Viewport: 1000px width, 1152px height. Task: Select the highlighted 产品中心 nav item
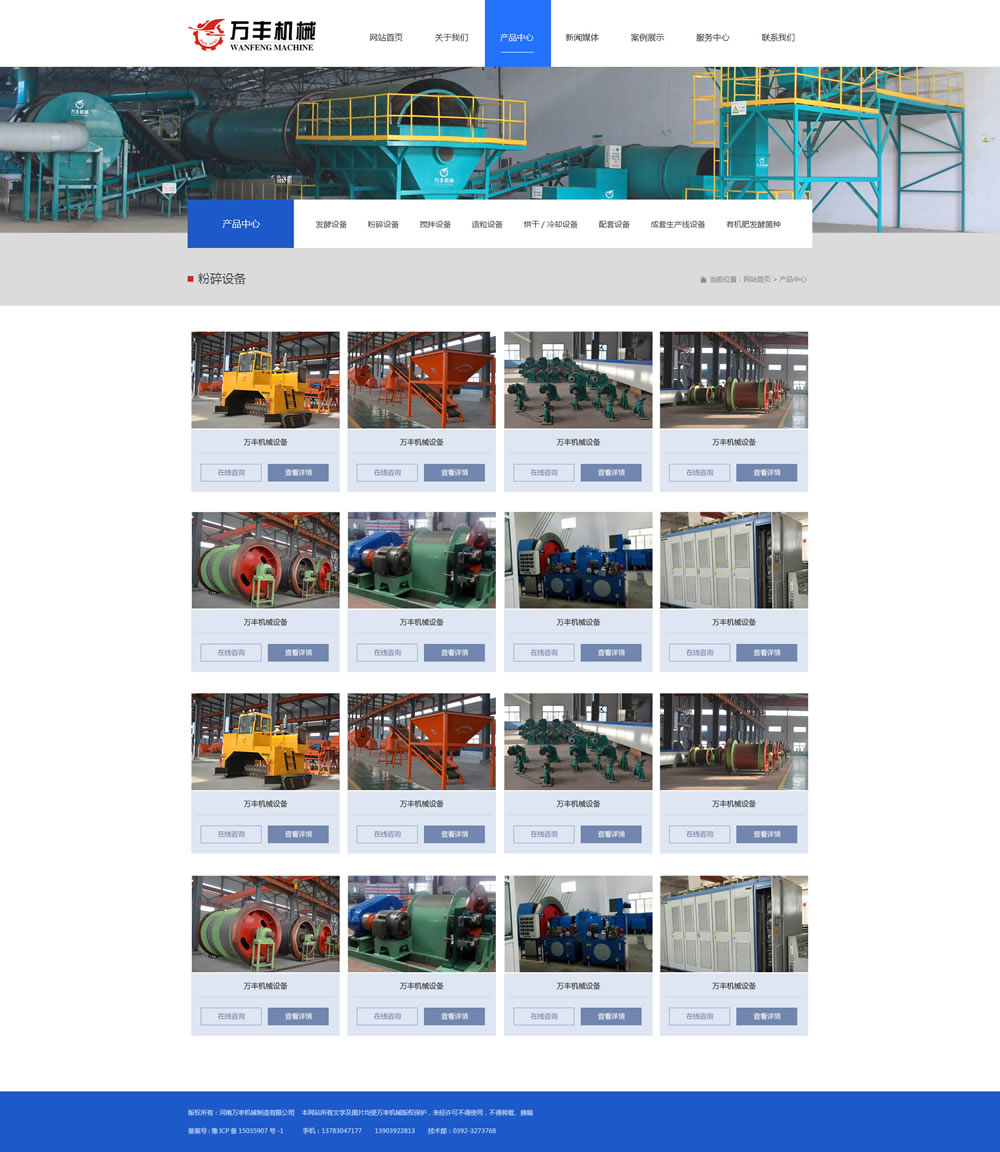click(517, 38)
